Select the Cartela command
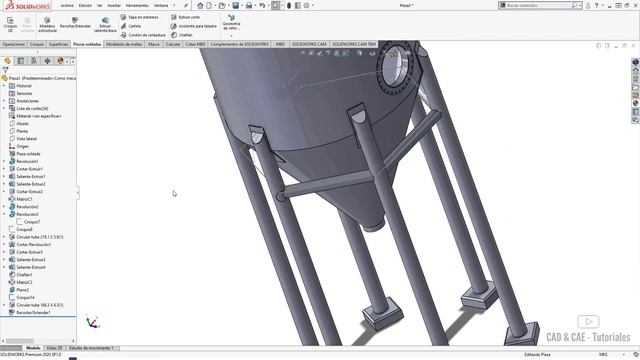The image size is (640, 360). point(131,26)
